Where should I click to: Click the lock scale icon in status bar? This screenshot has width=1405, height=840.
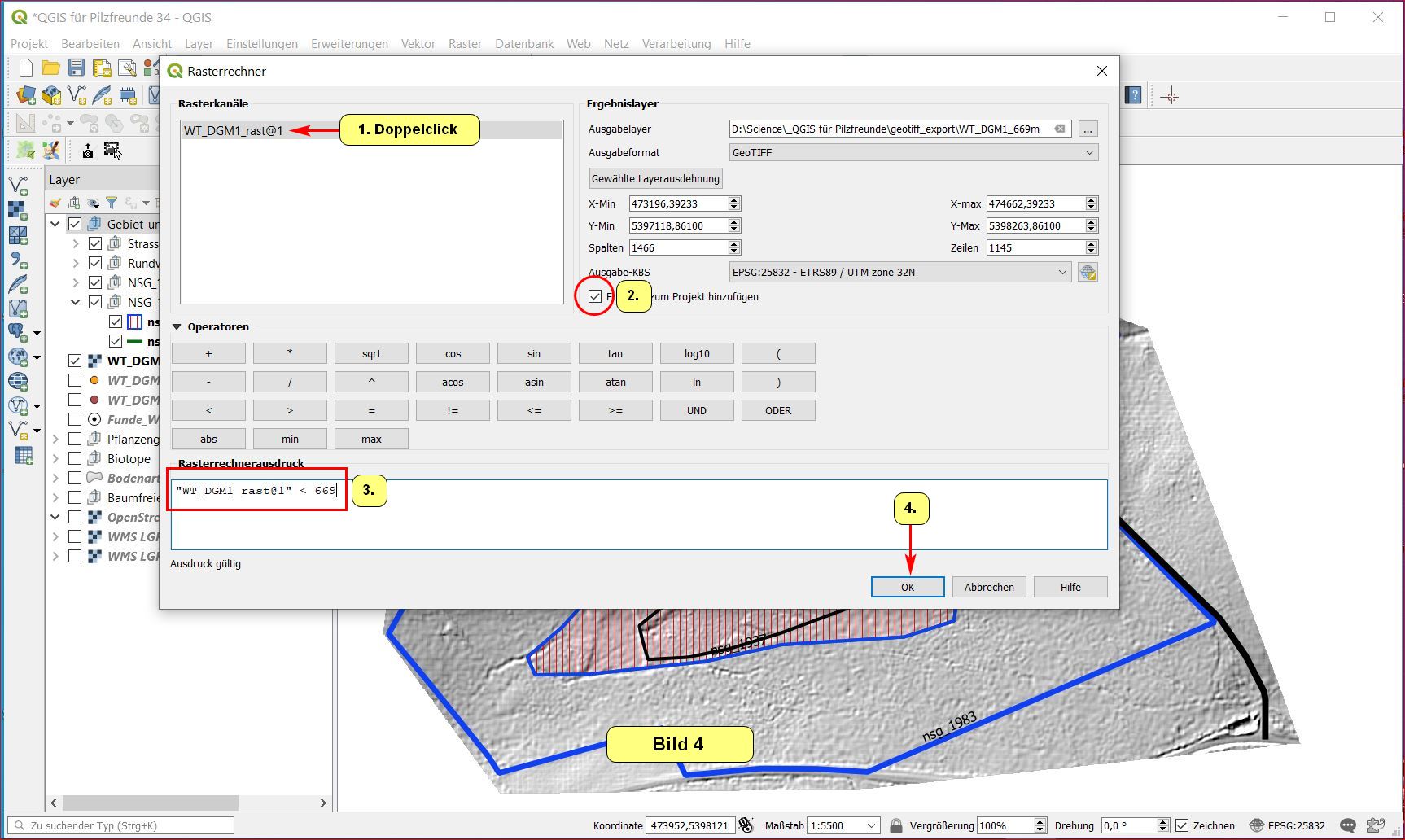click(x=895, y=825)
